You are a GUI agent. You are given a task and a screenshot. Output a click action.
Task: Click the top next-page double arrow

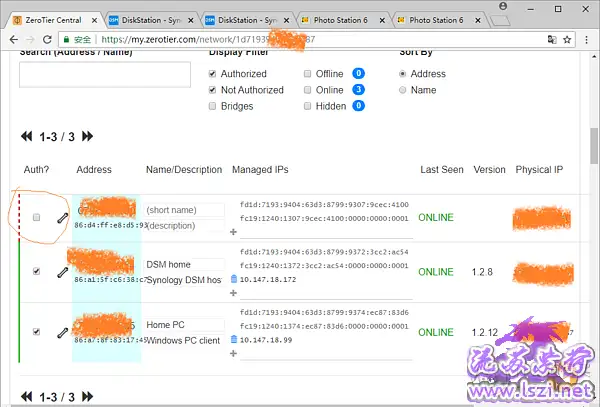click(87, 136)
